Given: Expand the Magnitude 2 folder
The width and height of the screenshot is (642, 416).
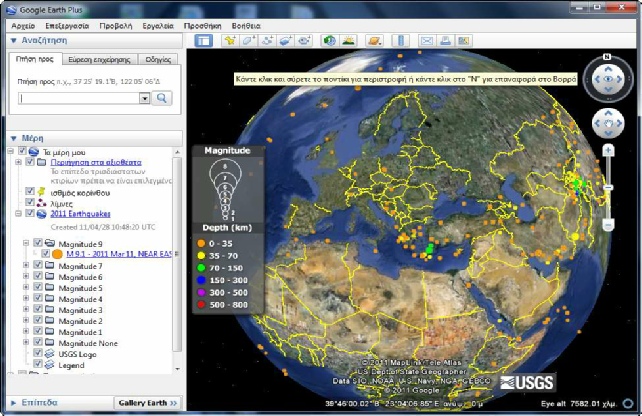Looking at the screenshot, I should click(x=26, y=320).
